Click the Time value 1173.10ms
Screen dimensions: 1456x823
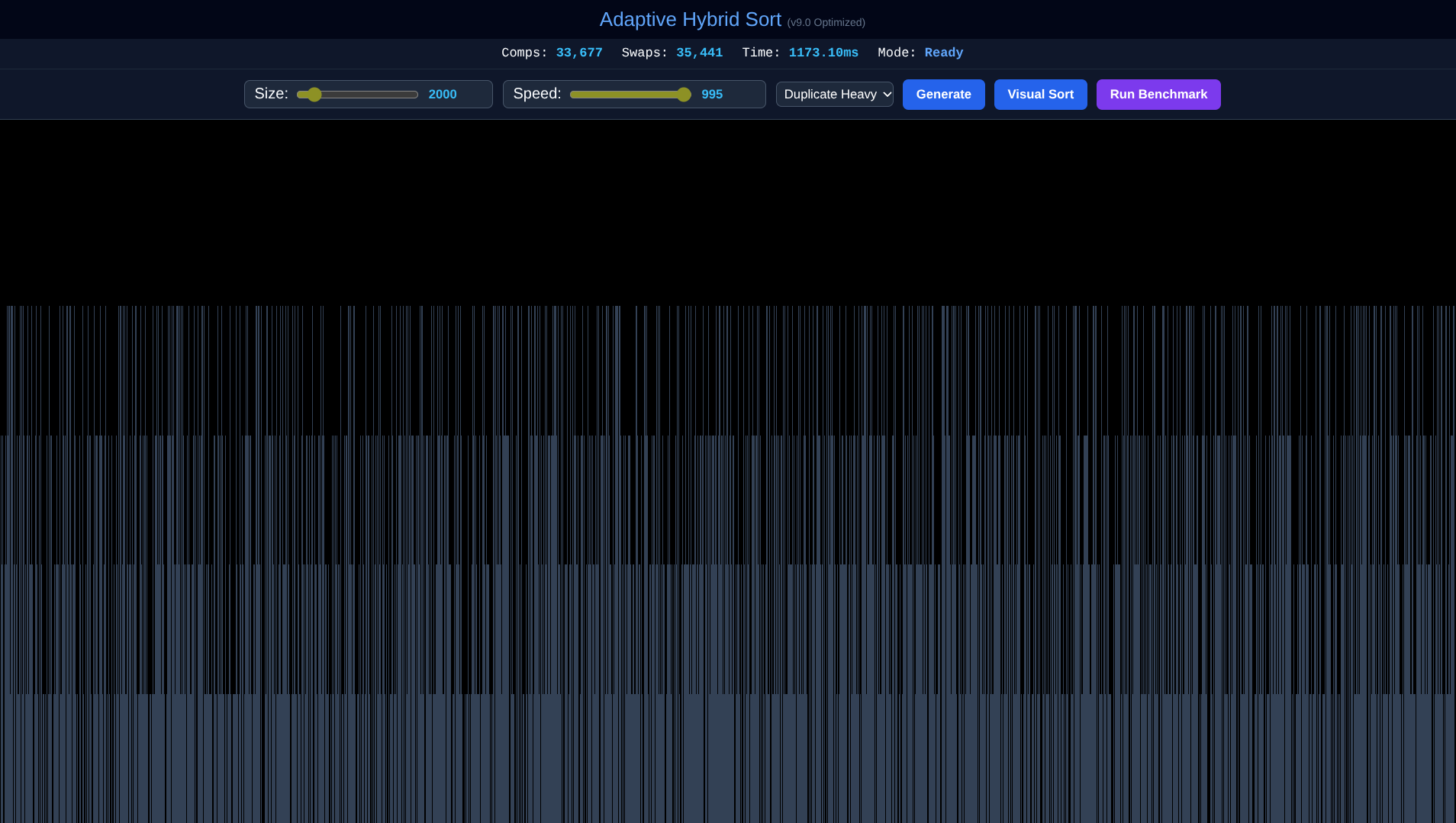[823, 53]
